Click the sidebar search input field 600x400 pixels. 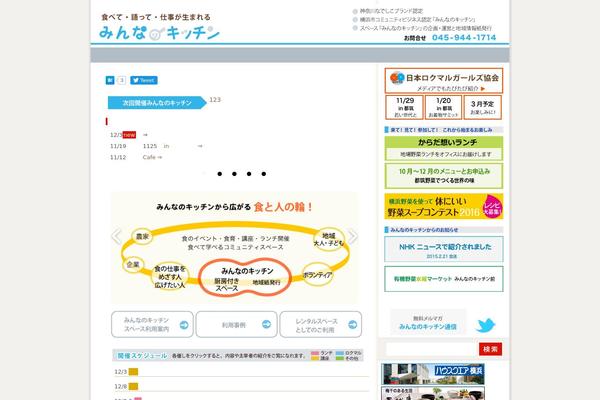point(431,349)
